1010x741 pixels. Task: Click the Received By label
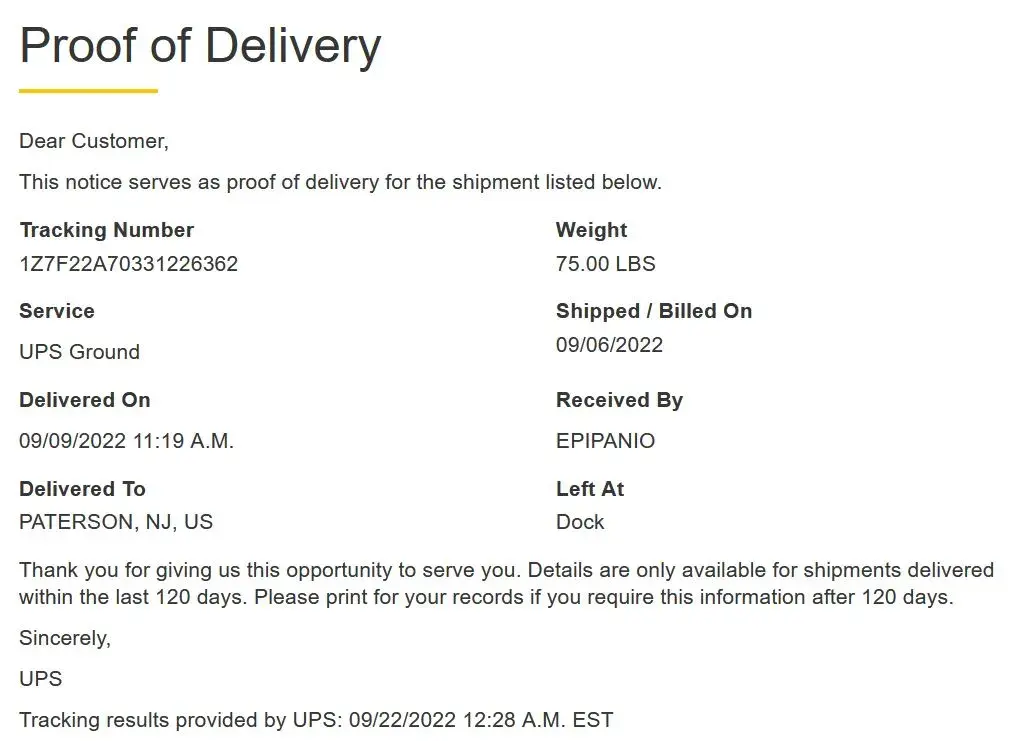619,400
